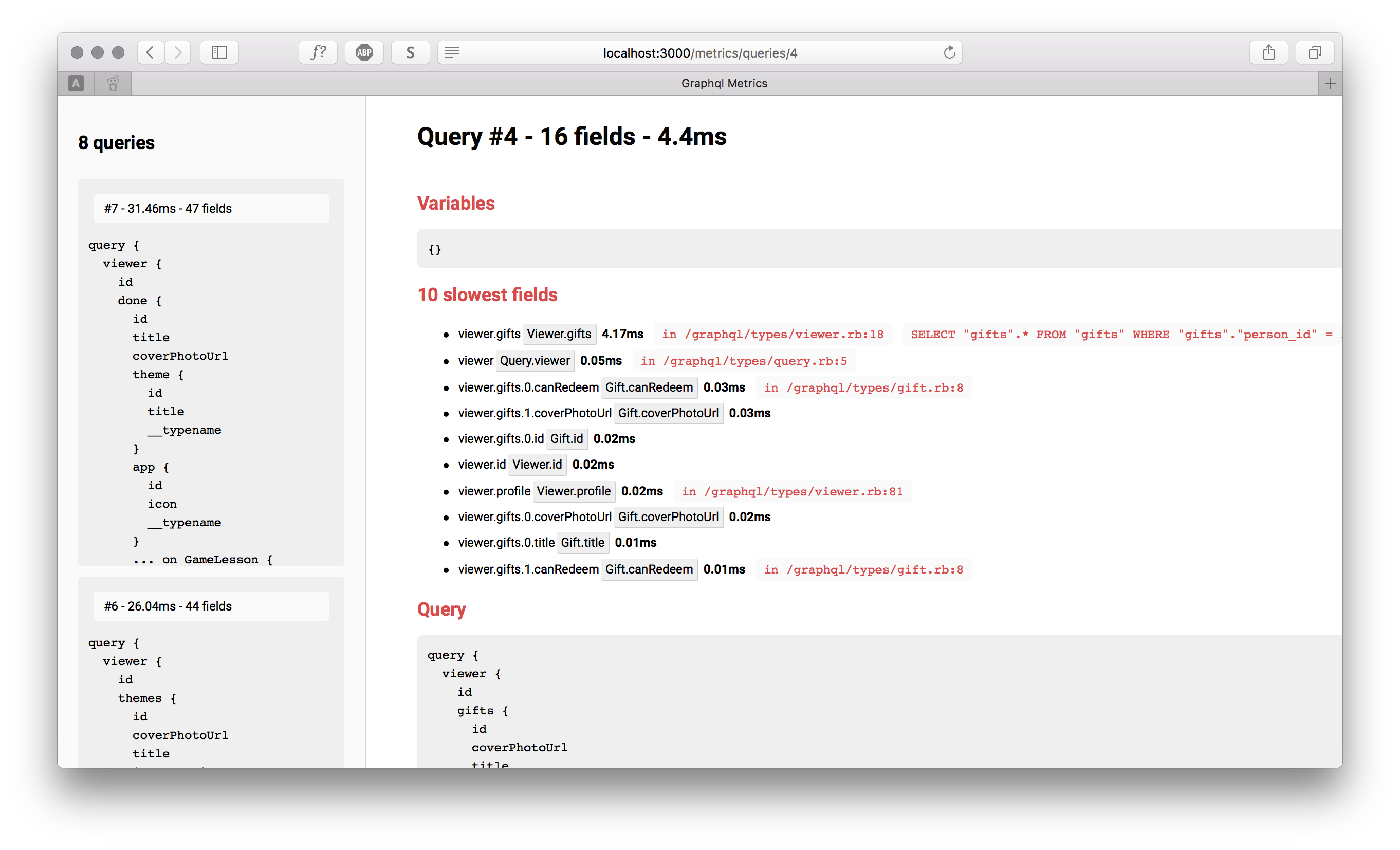Image resolution: width=1400 pixels, height=850 pixels.
Task: Show all tabs overview icon
Action: 1315,53
